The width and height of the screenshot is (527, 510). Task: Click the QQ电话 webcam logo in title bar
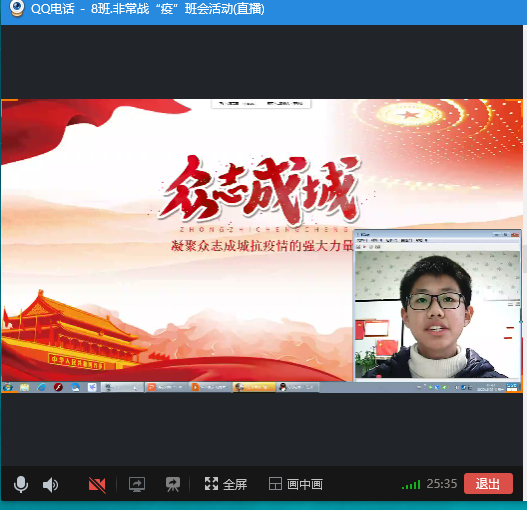click(16, 8)
